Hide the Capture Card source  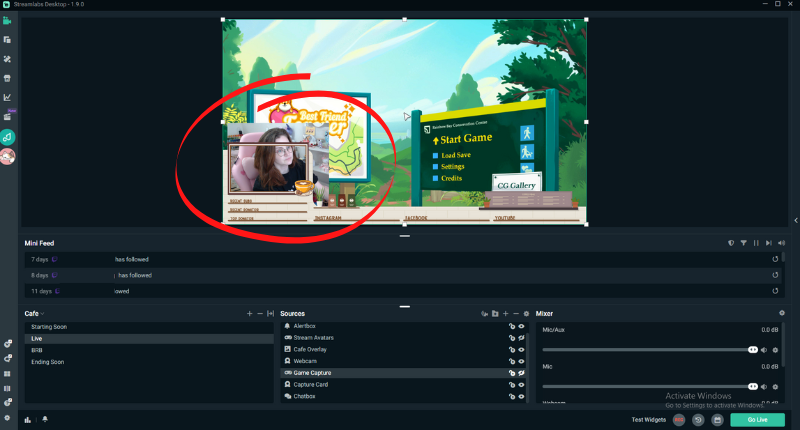521,385
